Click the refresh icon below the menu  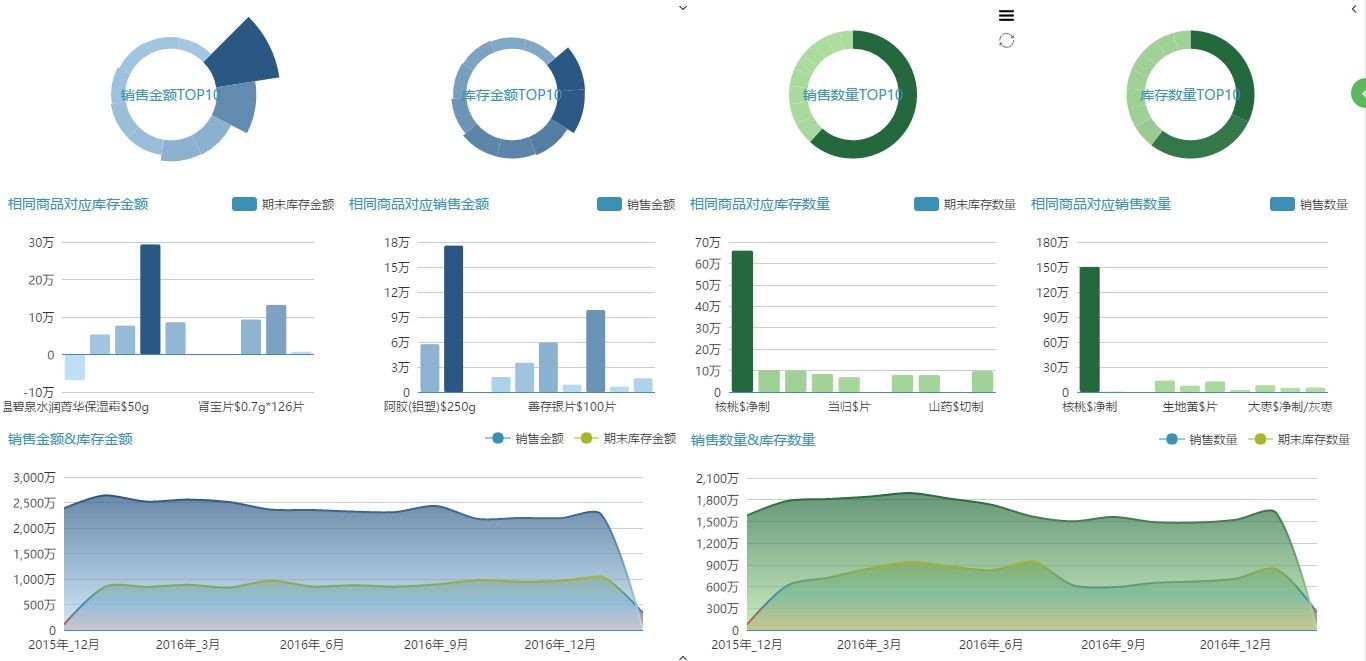click(x=1006, y=40)
